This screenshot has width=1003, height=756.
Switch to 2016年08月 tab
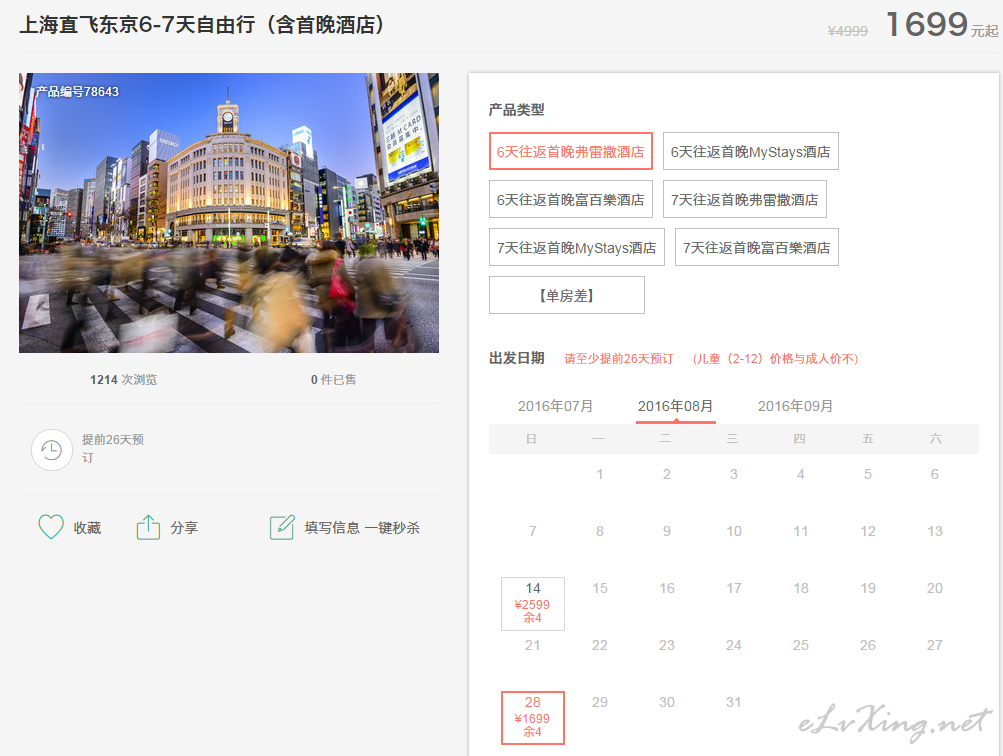(675, 406)
